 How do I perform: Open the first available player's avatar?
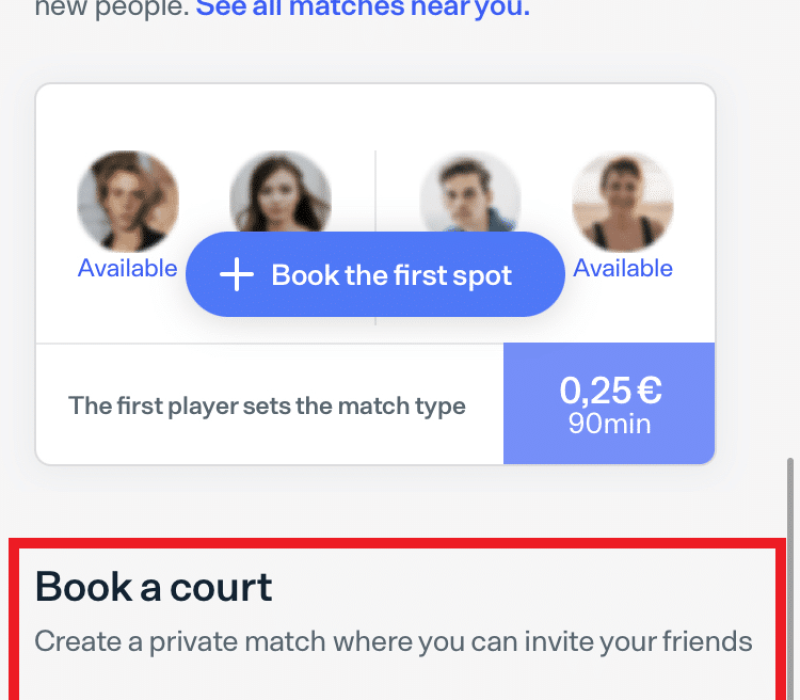coord(128,196)
